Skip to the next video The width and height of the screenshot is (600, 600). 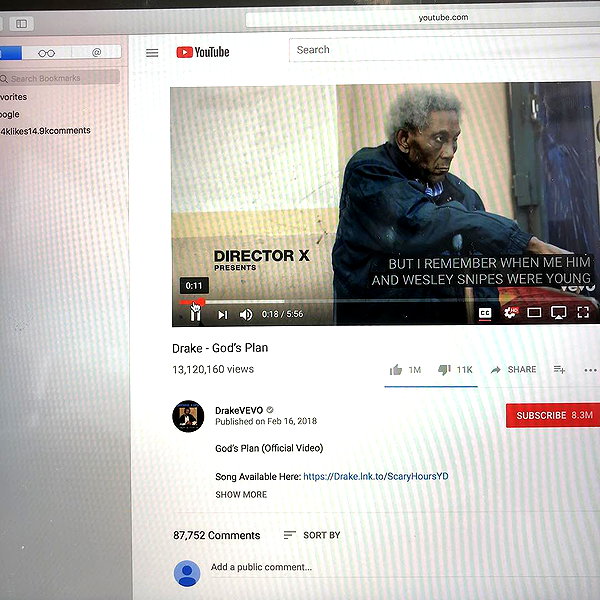(223, 315)
